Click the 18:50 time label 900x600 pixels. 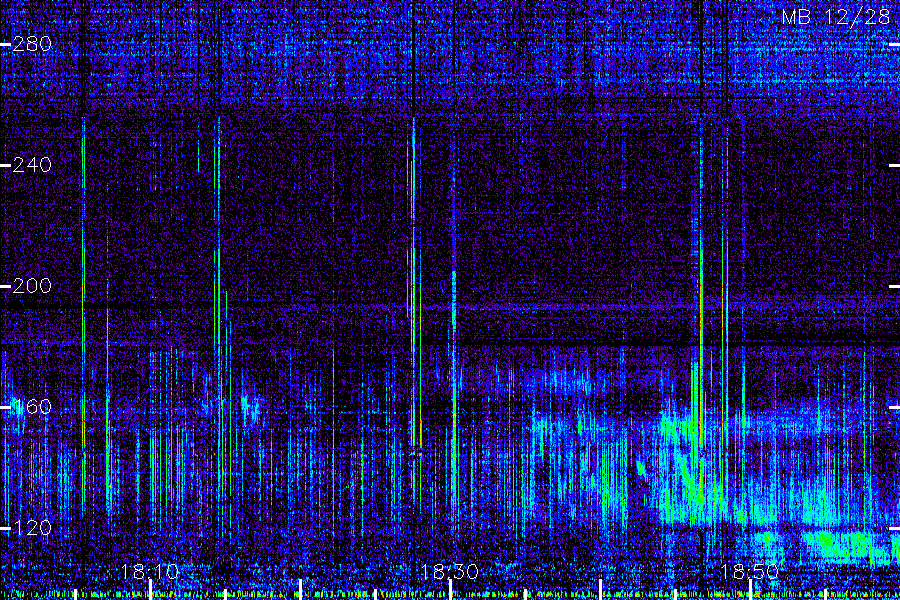pyautogui.click(x=750, y=571)
